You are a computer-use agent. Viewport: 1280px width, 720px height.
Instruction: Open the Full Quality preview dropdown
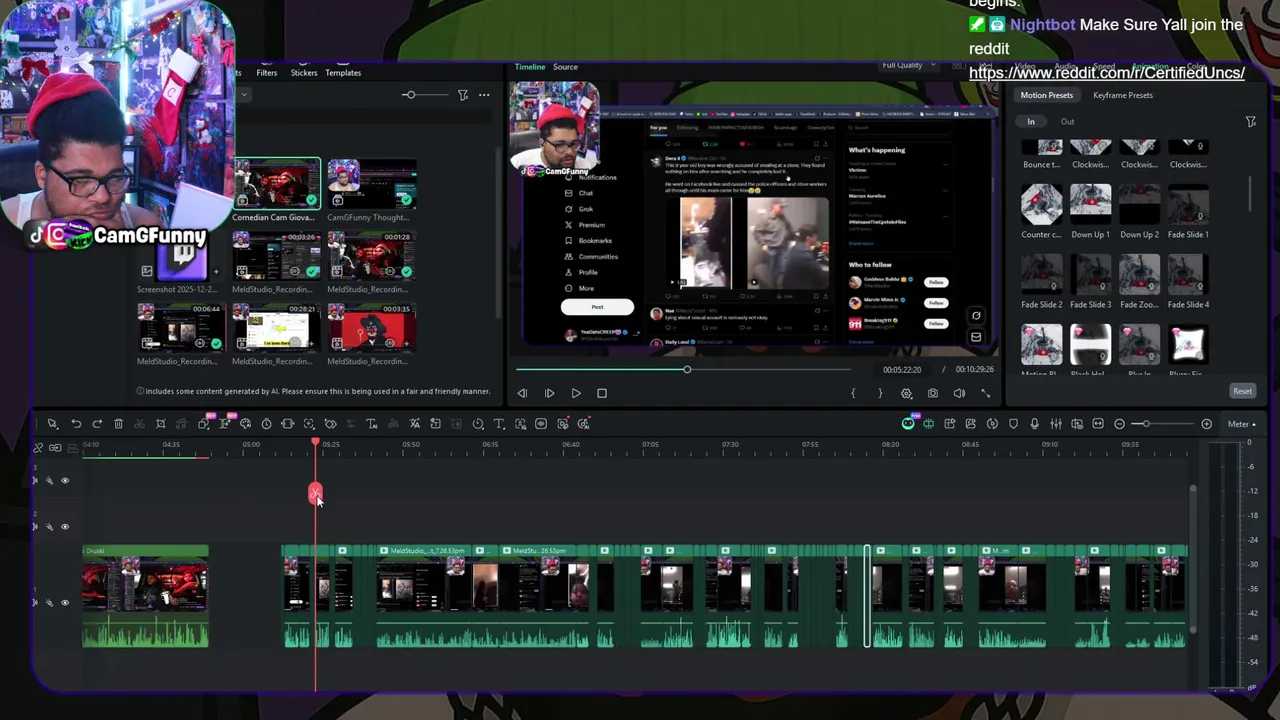[908, 65]
